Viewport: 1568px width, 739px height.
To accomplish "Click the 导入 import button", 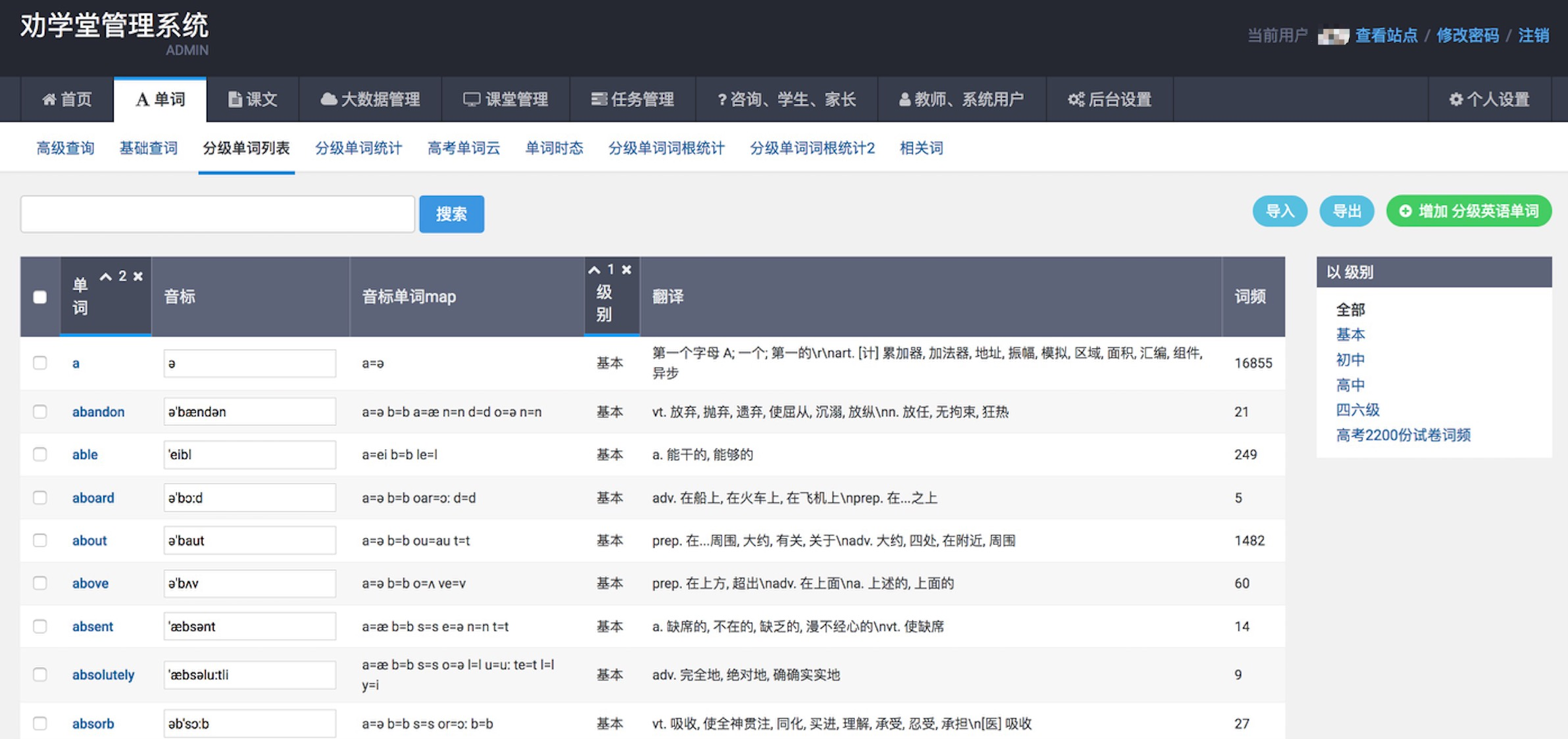I will [1280, 211].
